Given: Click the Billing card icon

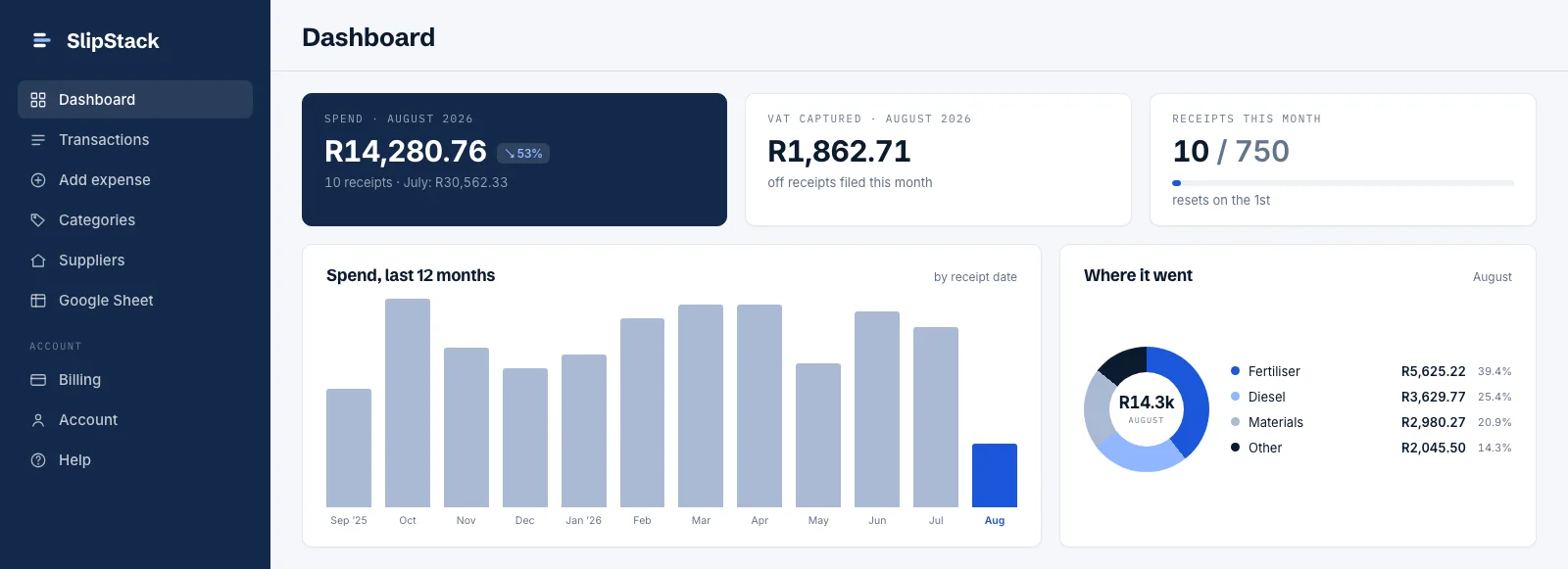Looking at the screenshot, I should click(38, 380).
